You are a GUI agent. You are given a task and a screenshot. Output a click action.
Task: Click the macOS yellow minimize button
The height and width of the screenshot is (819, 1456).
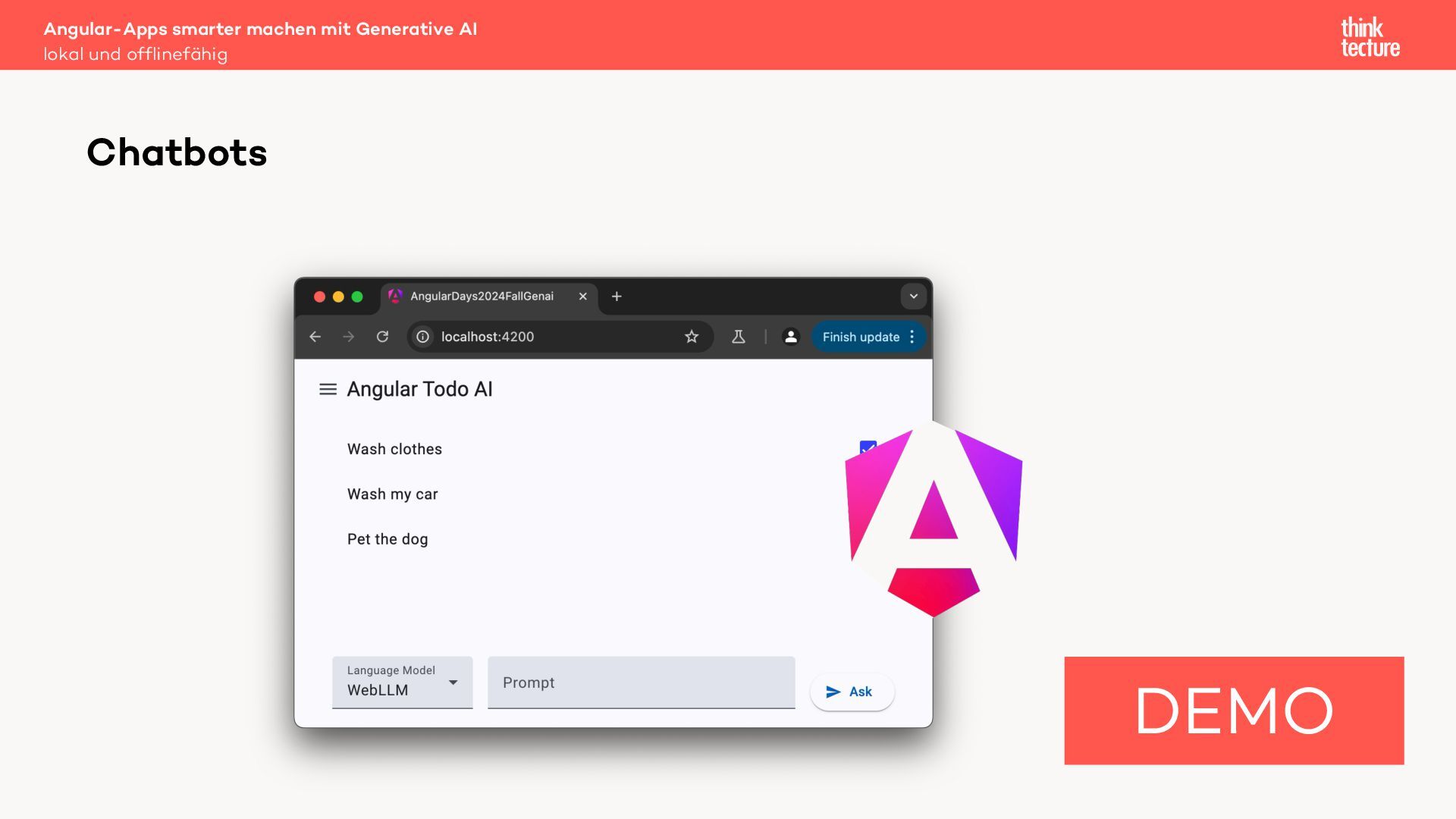click(x=338, y=297)
